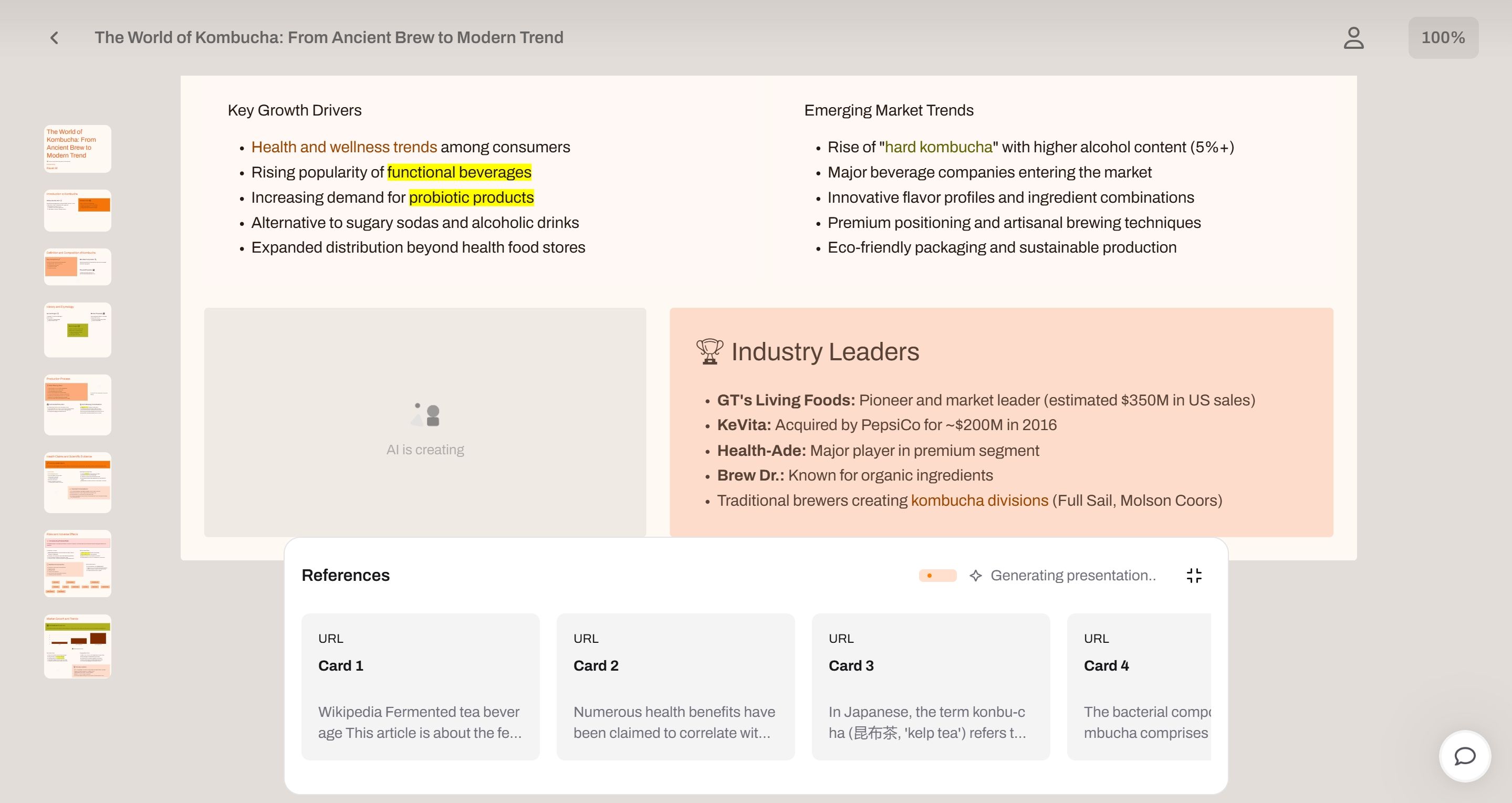The width and height of the screenshot is (1512, 803).
Task: Select the title slide thumbnail
Action: tap(78, 149)
